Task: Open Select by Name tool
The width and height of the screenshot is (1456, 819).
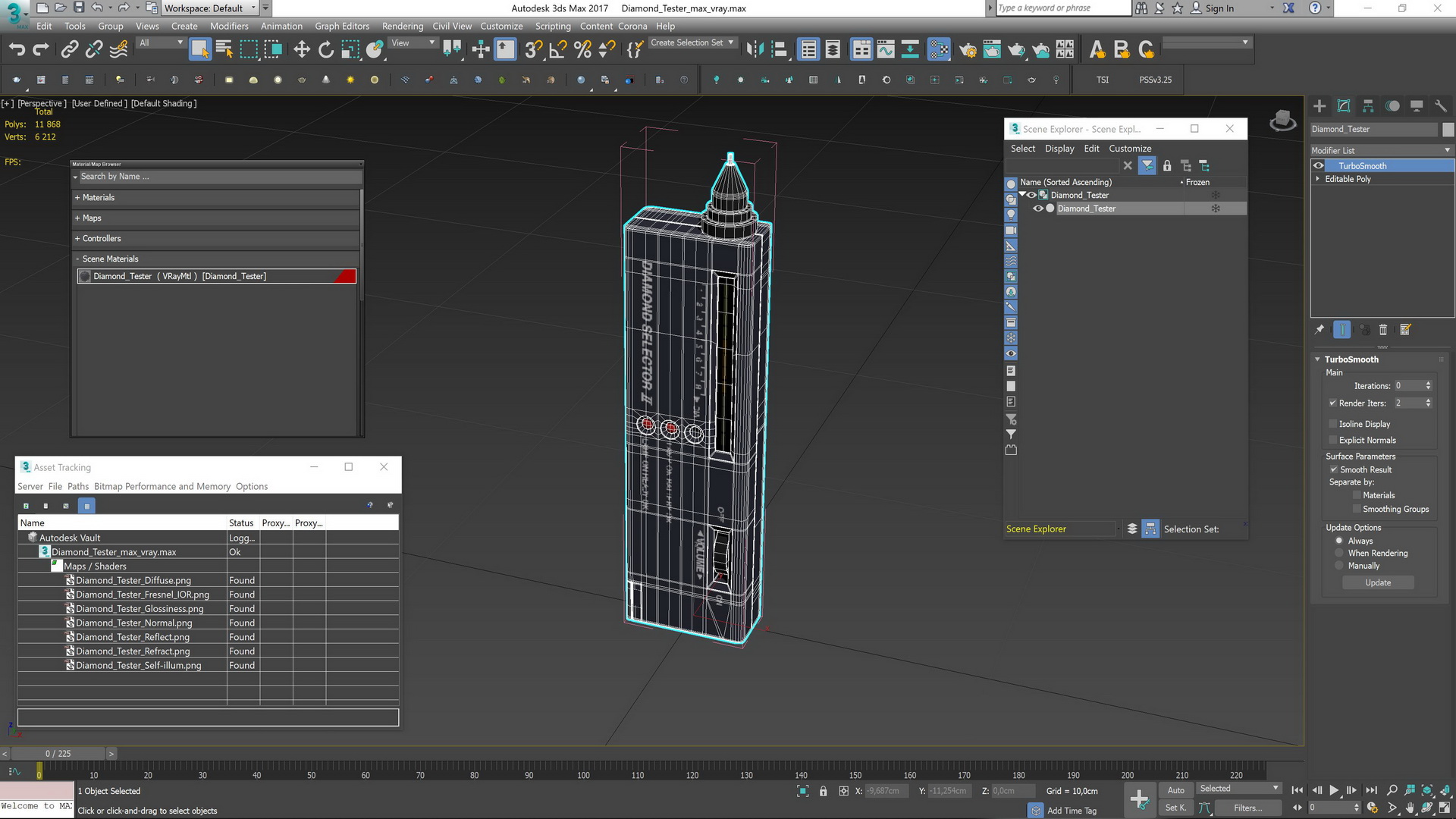Action: click(224, 50)
